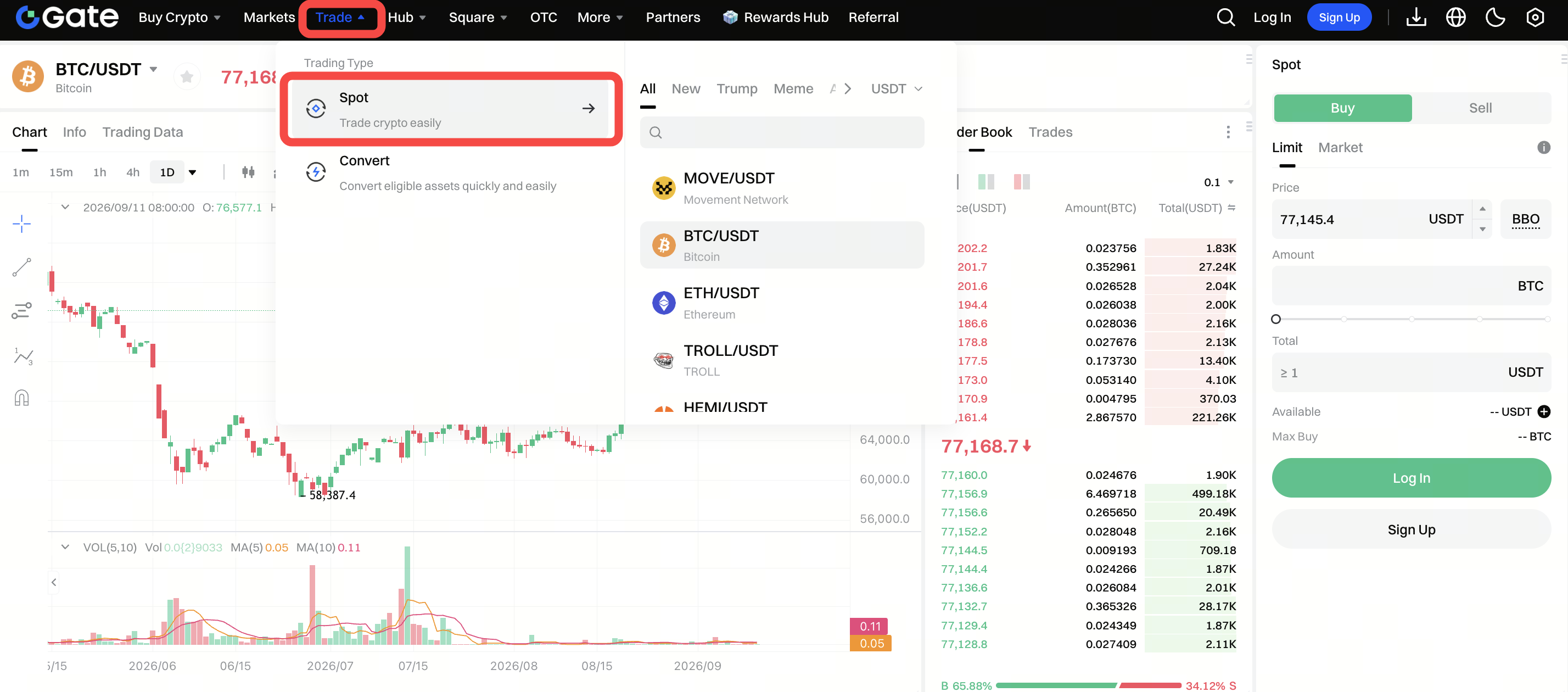1568x692 pixels.
Task: Open Buy Crypto dropdown menu
Action: (x=179, y=17)
